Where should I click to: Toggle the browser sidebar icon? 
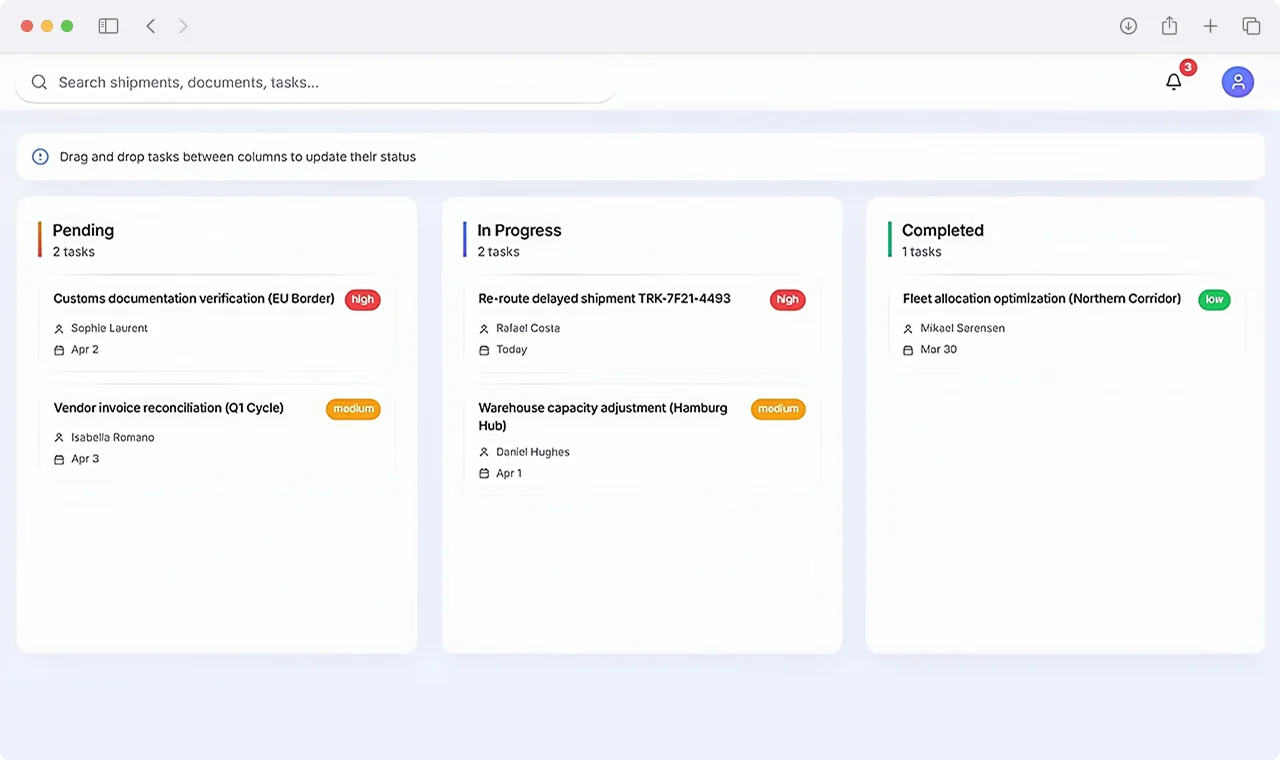tap(108, 26)
